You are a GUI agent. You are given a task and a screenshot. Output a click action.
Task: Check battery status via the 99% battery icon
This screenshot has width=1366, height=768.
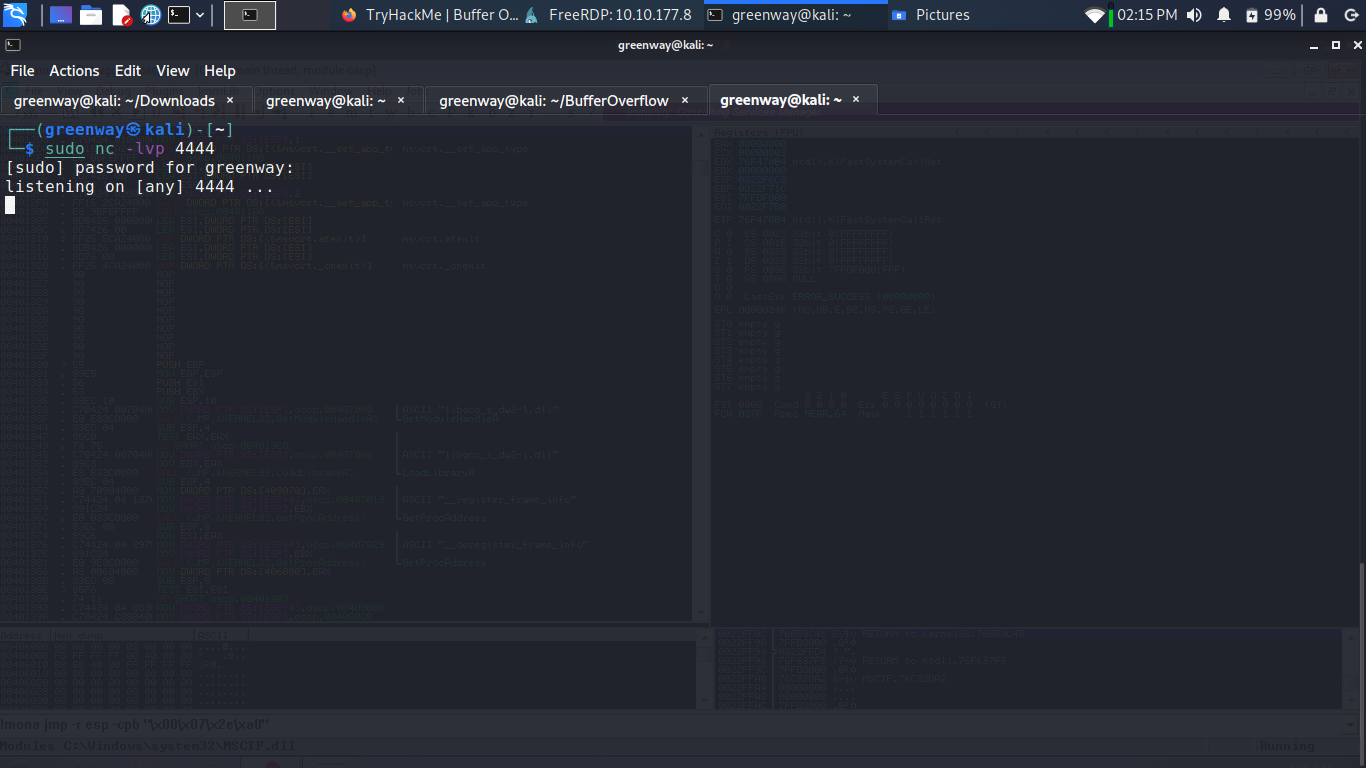(x=1264, y=15)
